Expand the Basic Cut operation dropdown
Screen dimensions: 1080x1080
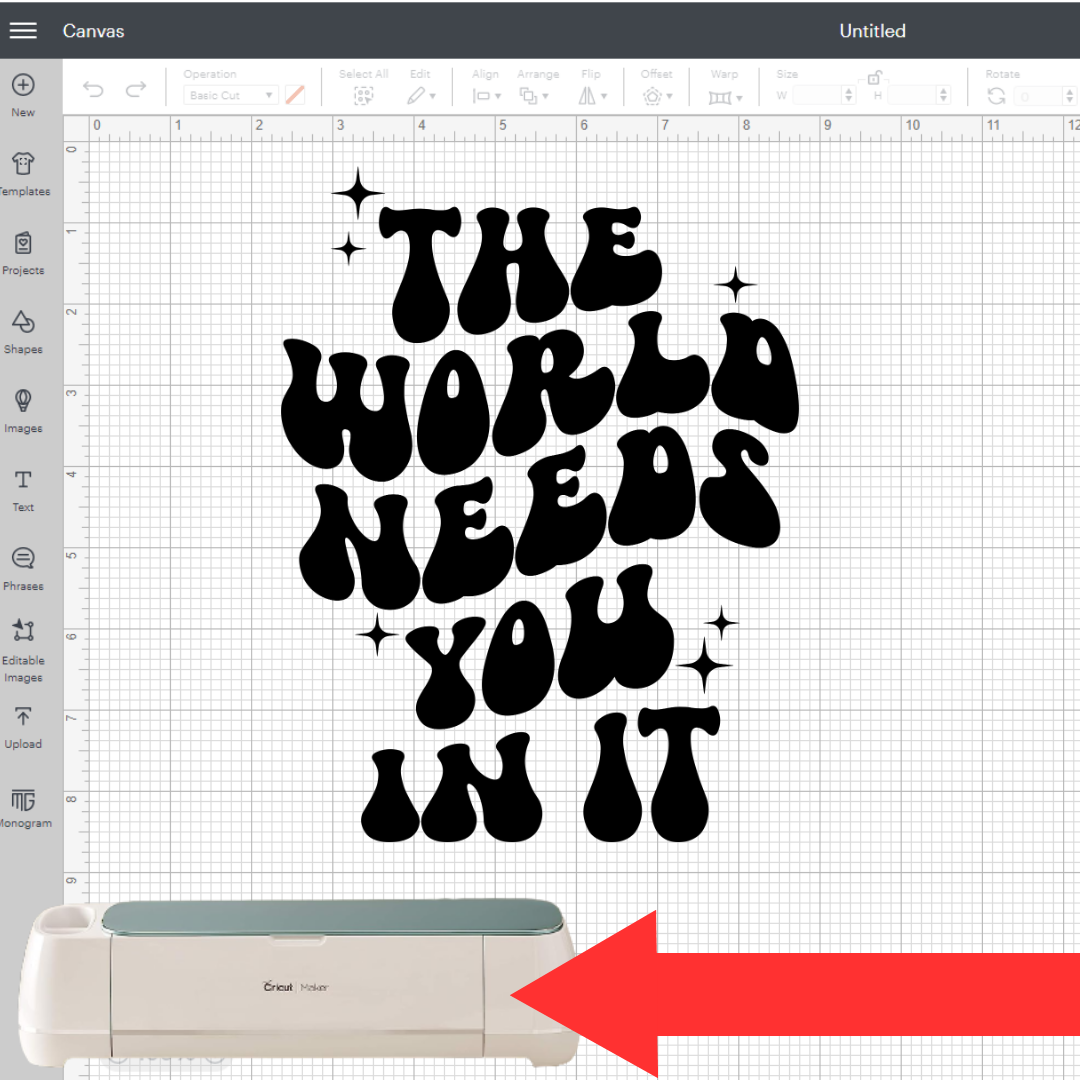231,95
